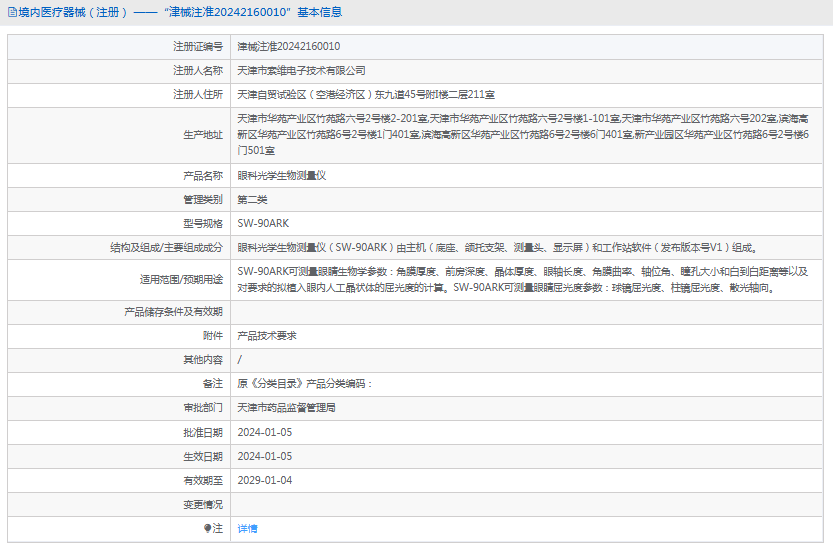Screen dimensions: 833x545
Task: Click the 批准日期 label
Action: [203, 432]
